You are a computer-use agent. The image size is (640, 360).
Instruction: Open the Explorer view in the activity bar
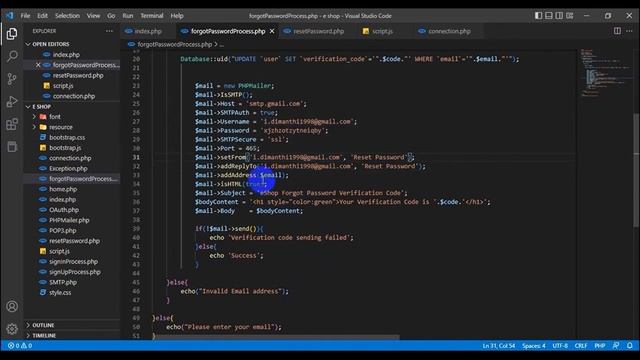12,33
